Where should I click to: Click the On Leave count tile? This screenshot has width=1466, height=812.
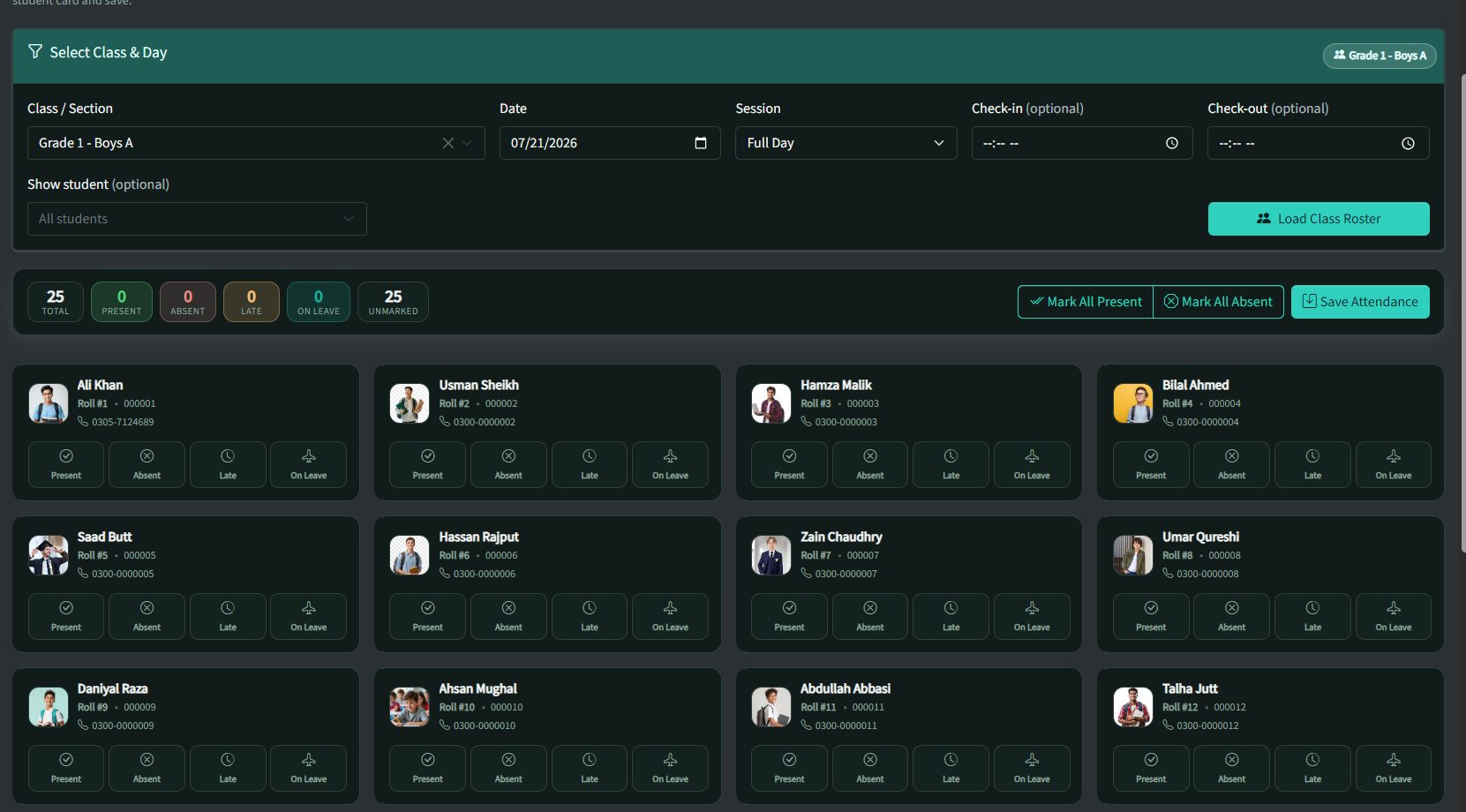pos(319,302)
